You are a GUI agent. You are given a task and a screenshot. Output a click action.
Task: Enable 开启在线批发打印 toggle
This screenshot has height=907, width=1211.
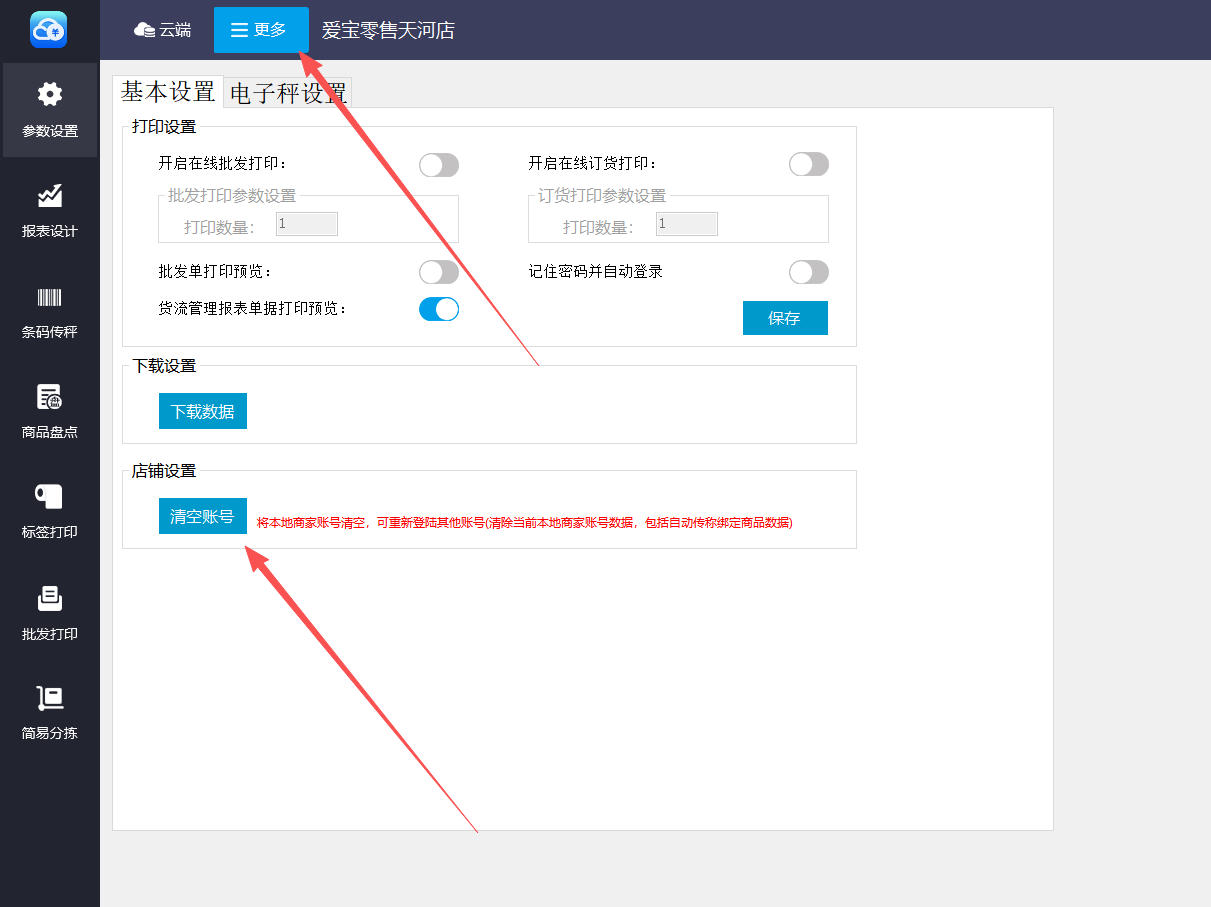click(x=439, y=165)
